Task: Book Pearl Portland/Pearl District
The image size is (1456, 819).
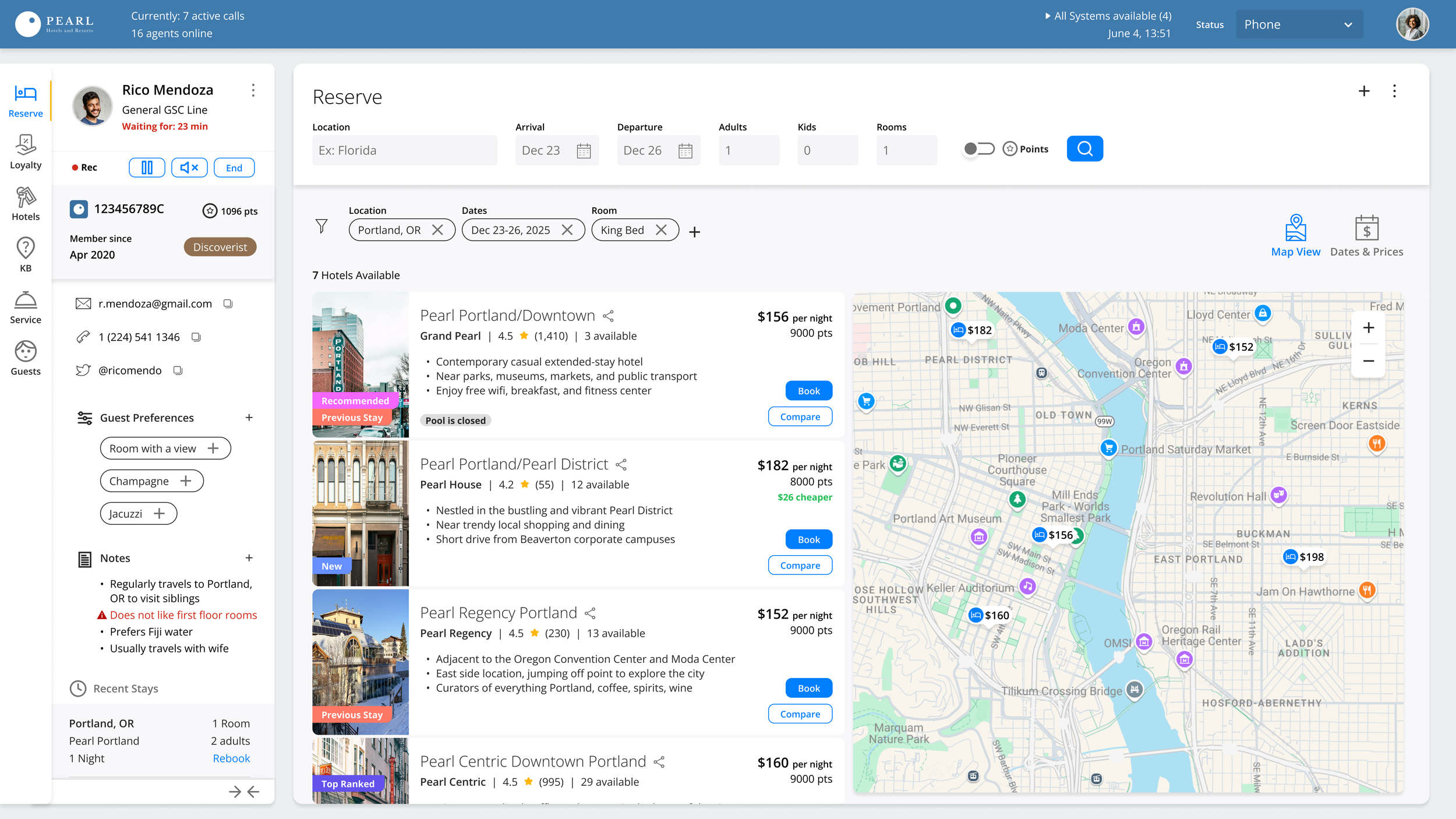Action: (808, 539)
